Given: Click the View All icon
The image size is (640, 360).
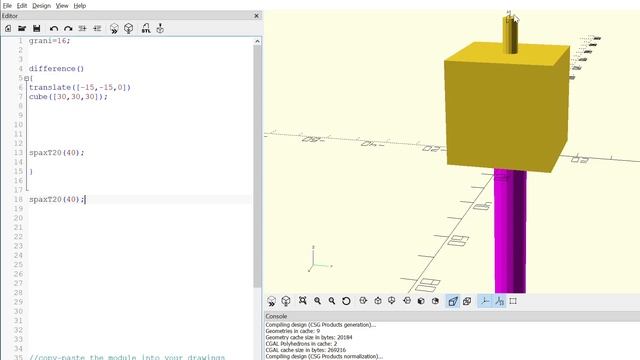Looking at the screenshot, I should [302, 301].
